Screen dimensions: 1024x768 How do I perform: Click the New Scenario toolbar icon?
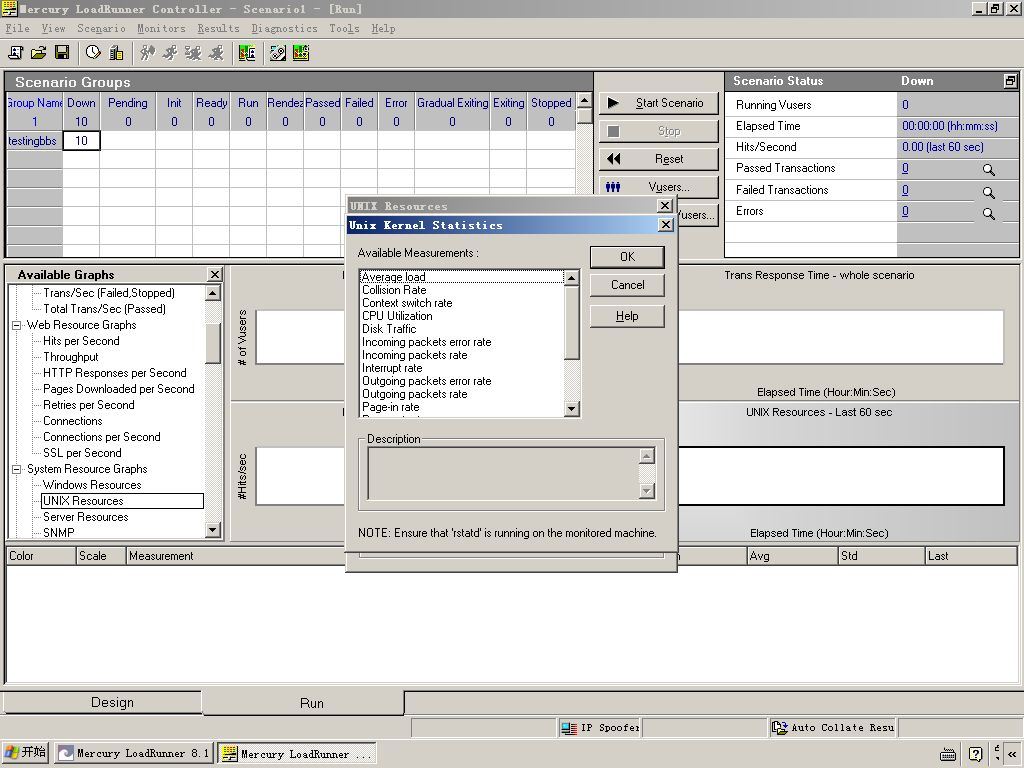tap(16, 53)
